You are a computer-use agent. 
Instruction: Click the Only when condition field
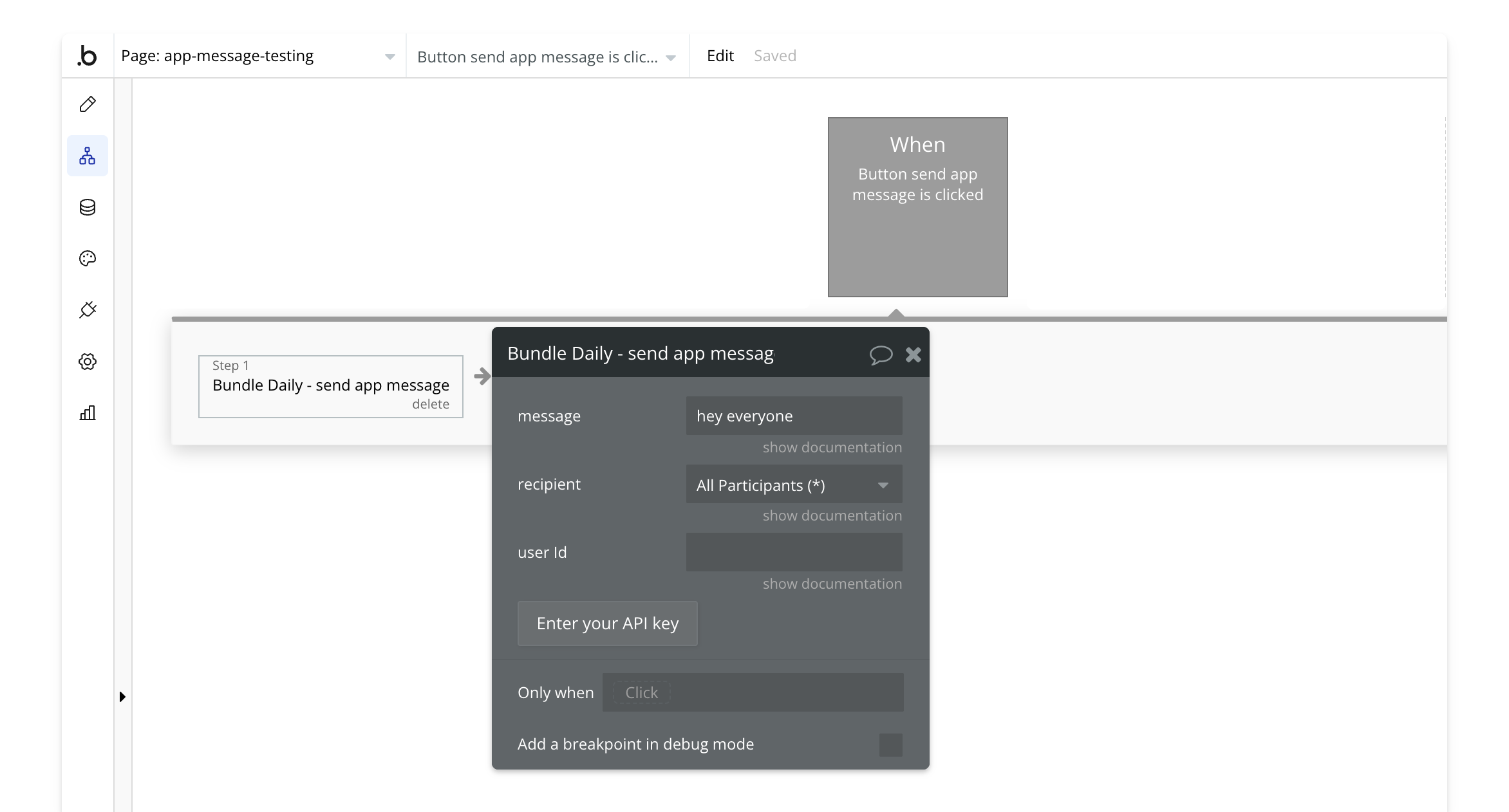point(753,692)
